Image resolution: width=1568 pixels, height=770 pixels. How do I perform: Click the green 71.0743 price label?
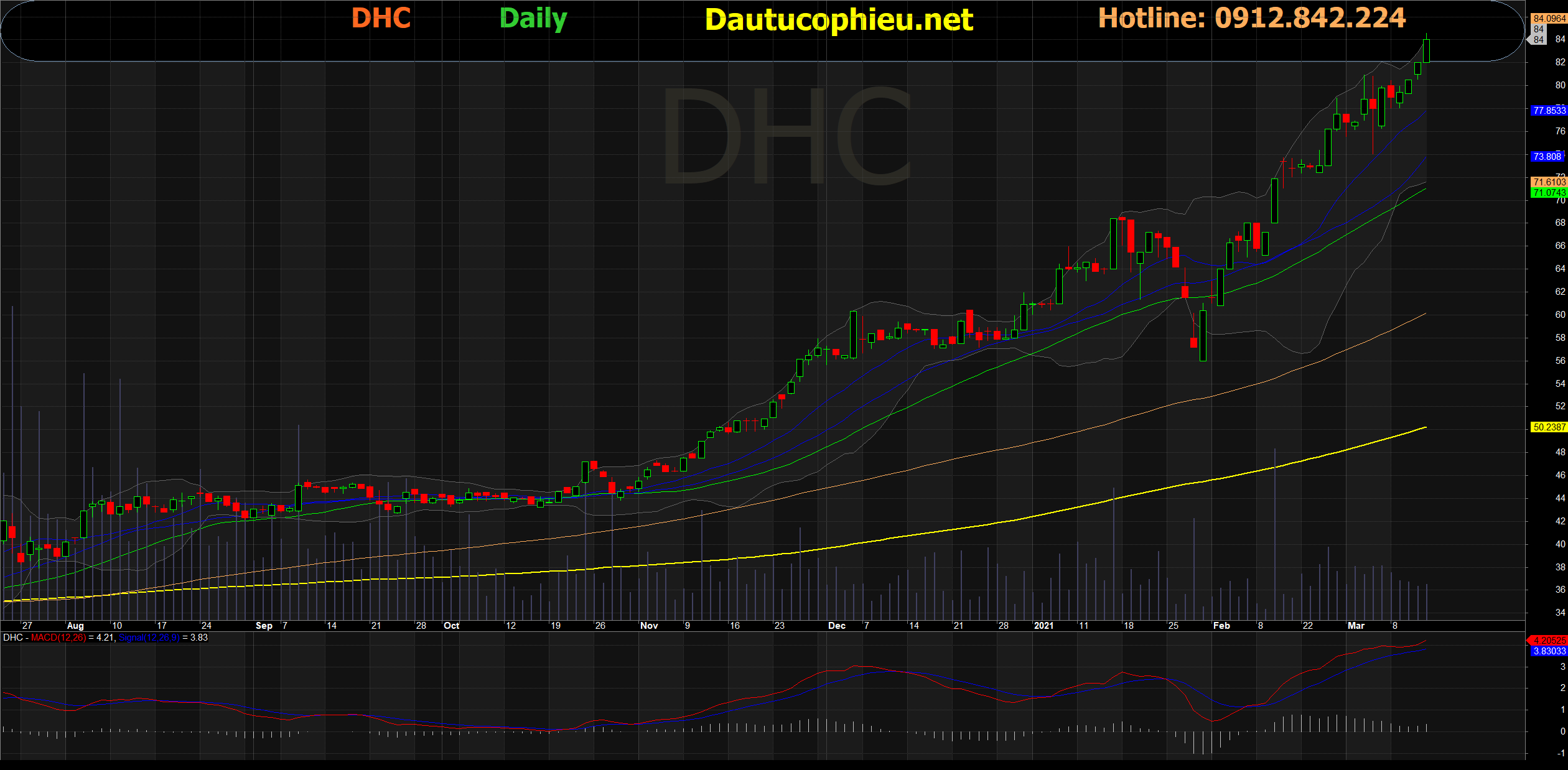pyautogui.click(x=1549, y=193)
